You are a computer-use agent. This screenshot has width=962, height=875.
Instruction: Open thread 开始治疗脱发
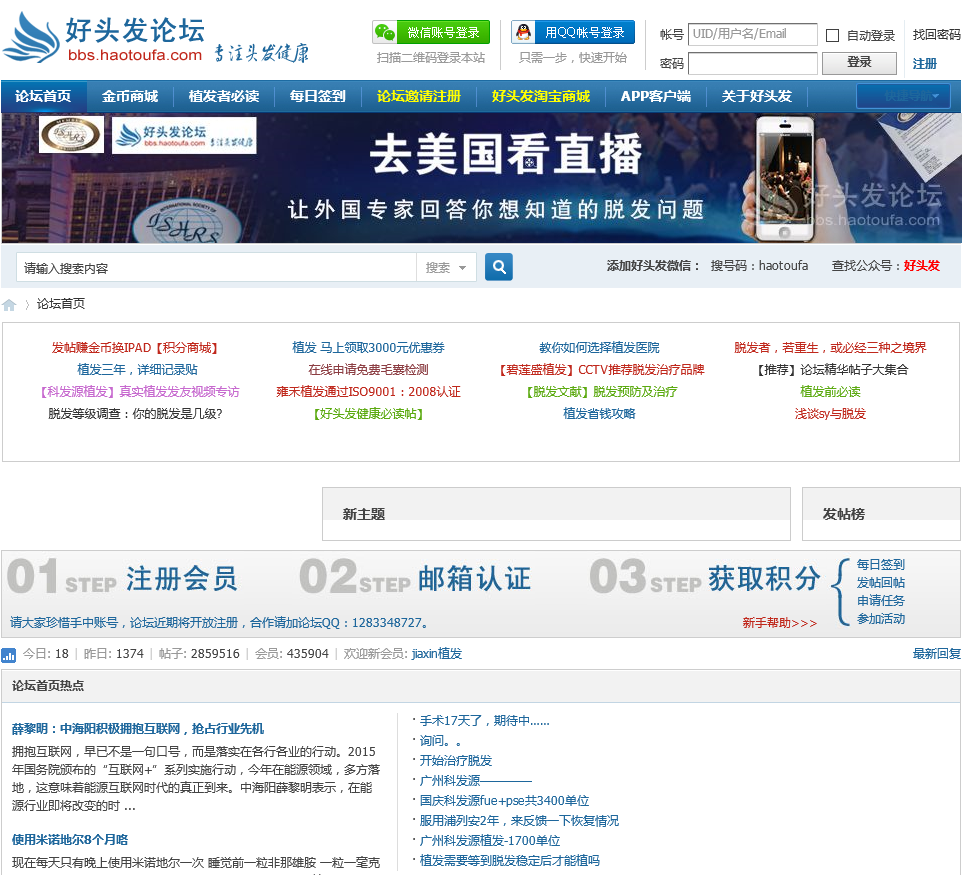455,760
